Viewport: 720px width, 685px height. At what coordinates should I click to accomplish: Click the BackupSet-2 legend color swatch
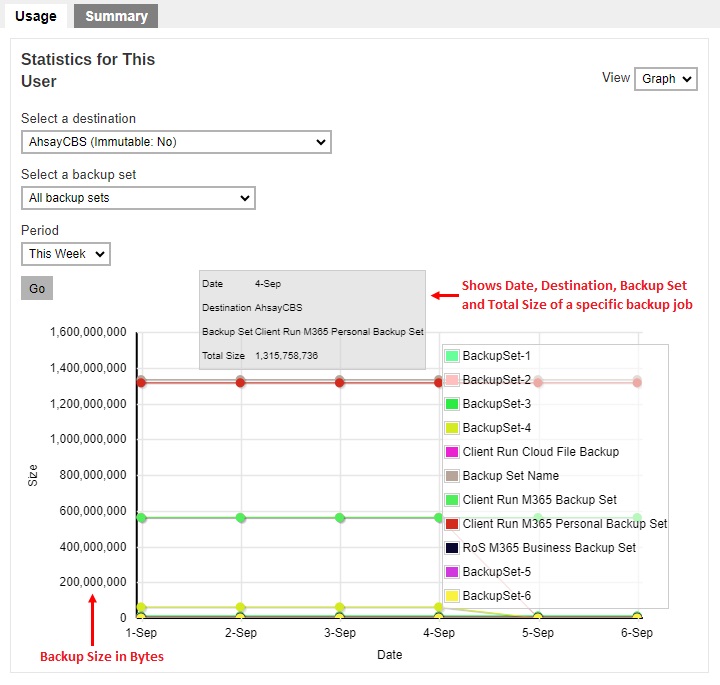pos(452,380)
